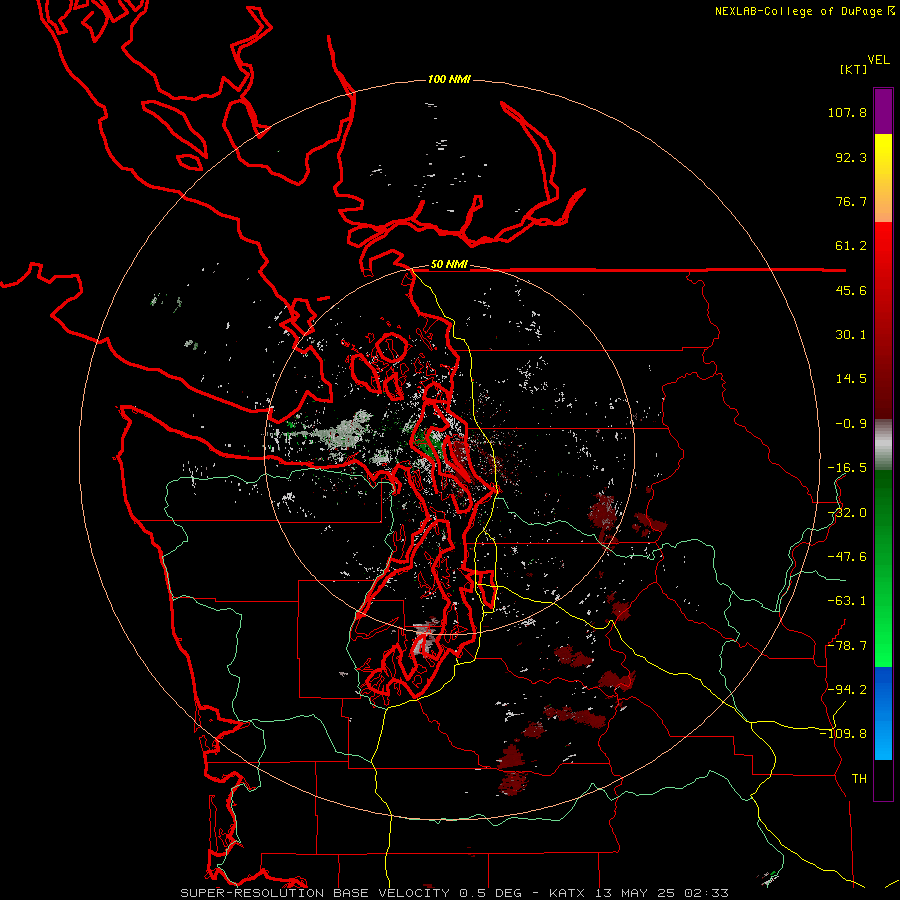Click the -47.6 legend value
900x900 pixels.
(847, 557)
